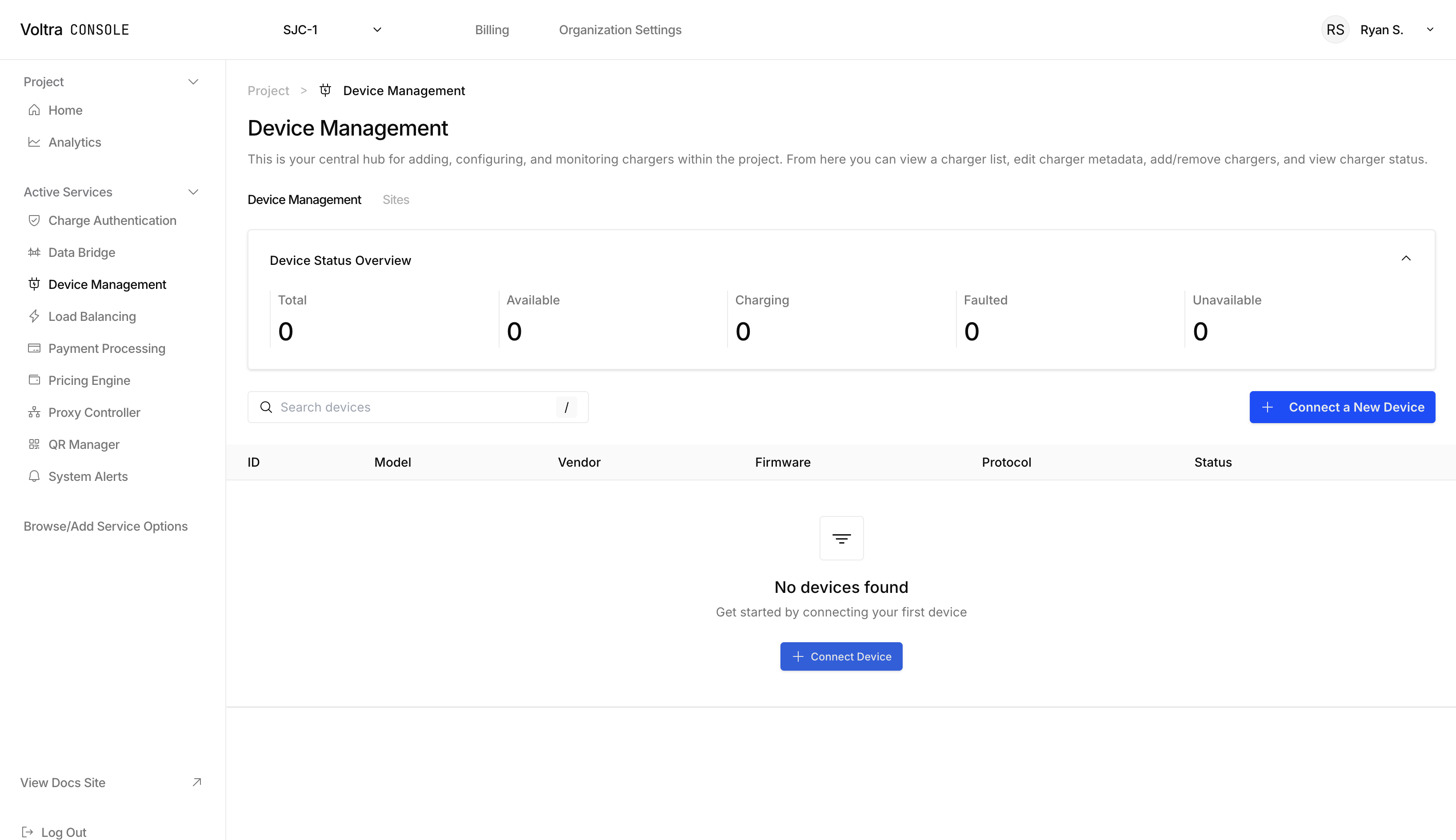Open the Data Bridge service

click(x=81, y=252)
